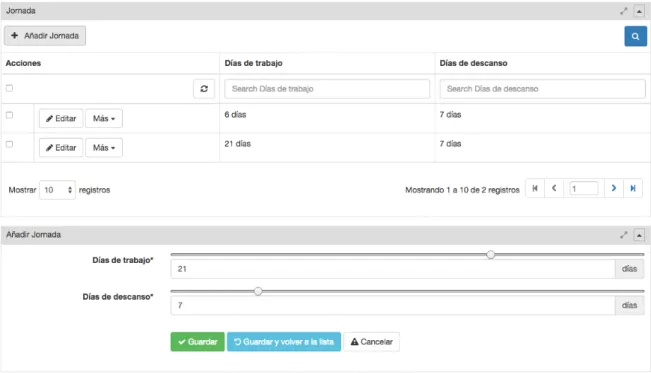
Task: Go to the first page
Action: 535,188
